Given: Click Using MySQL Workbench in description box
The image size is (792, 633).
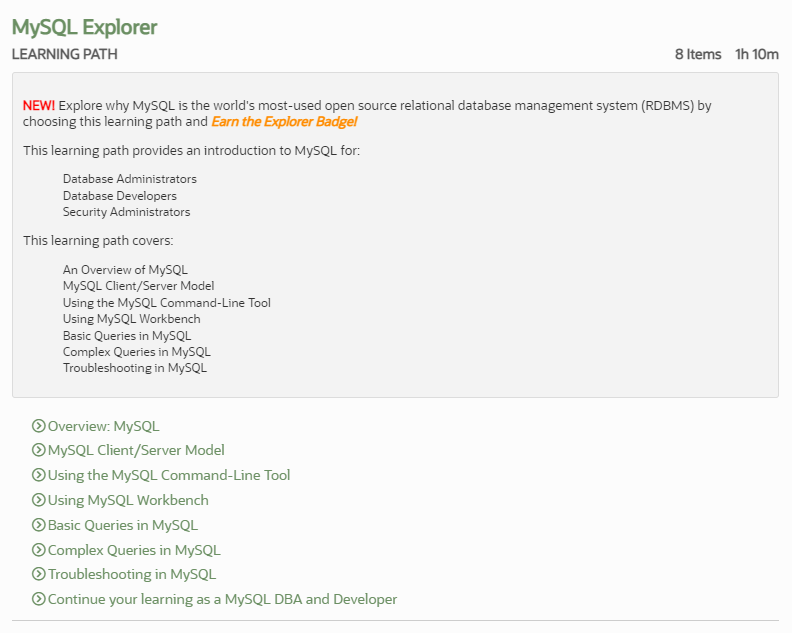Looking at the screenshot, I should [131, 319].
